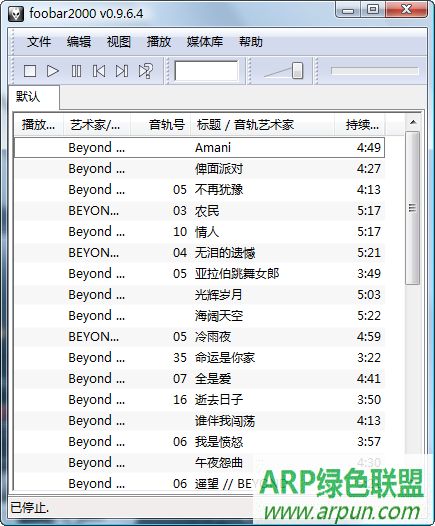Click track number 07 in 全是爱 row

(180, 378)
